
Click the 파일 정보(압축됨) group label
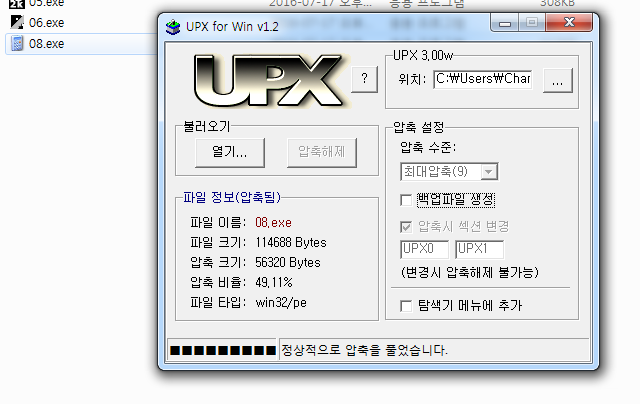[232, 198]
